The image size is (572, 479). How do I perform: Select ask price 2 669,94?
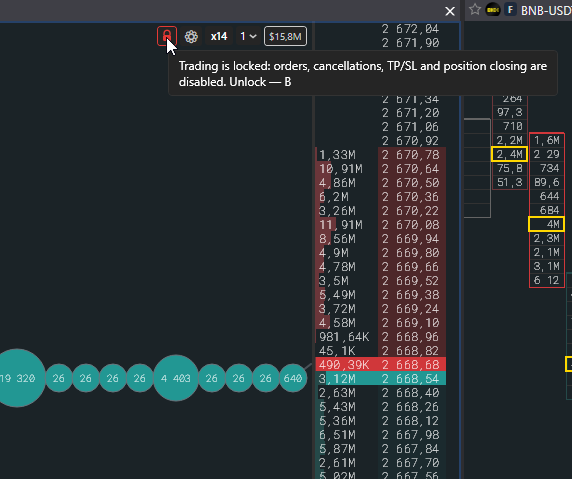[411, 239]
